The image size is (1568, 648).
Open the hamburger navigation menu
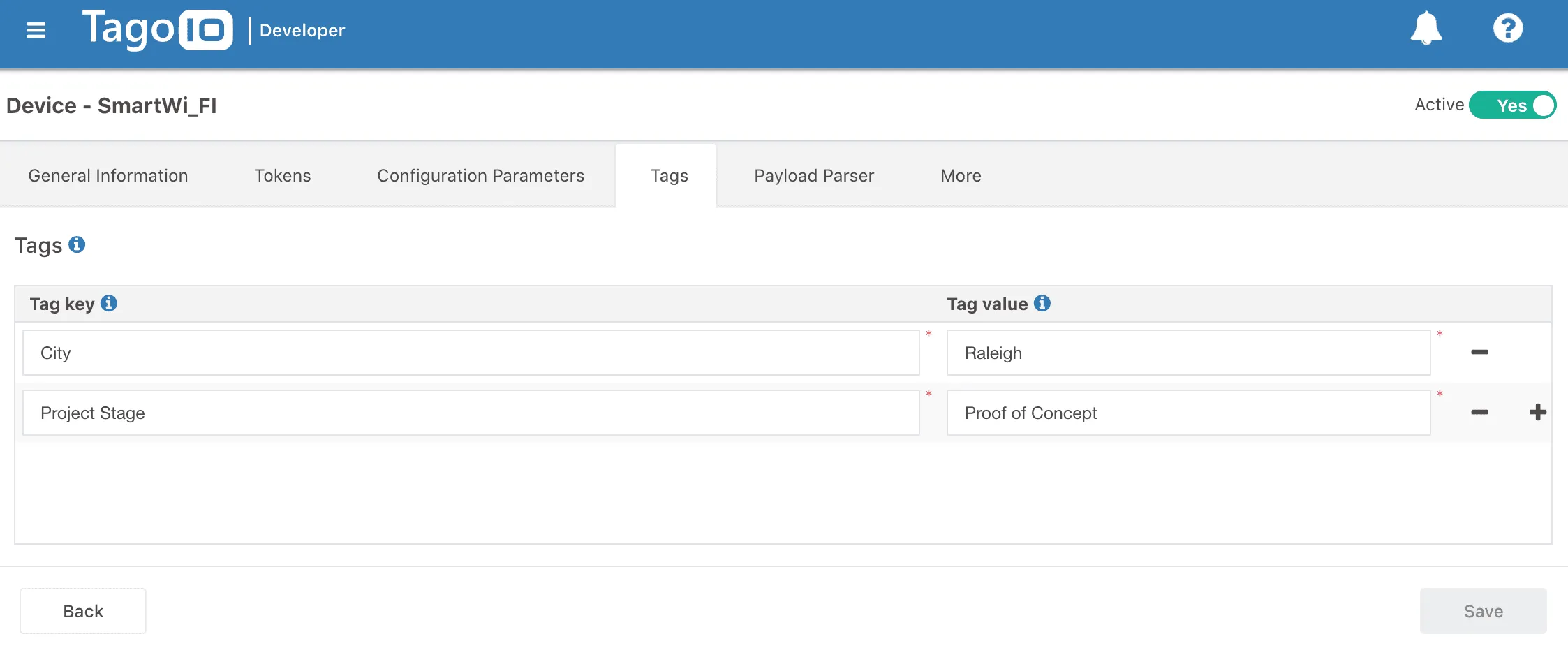36,31
